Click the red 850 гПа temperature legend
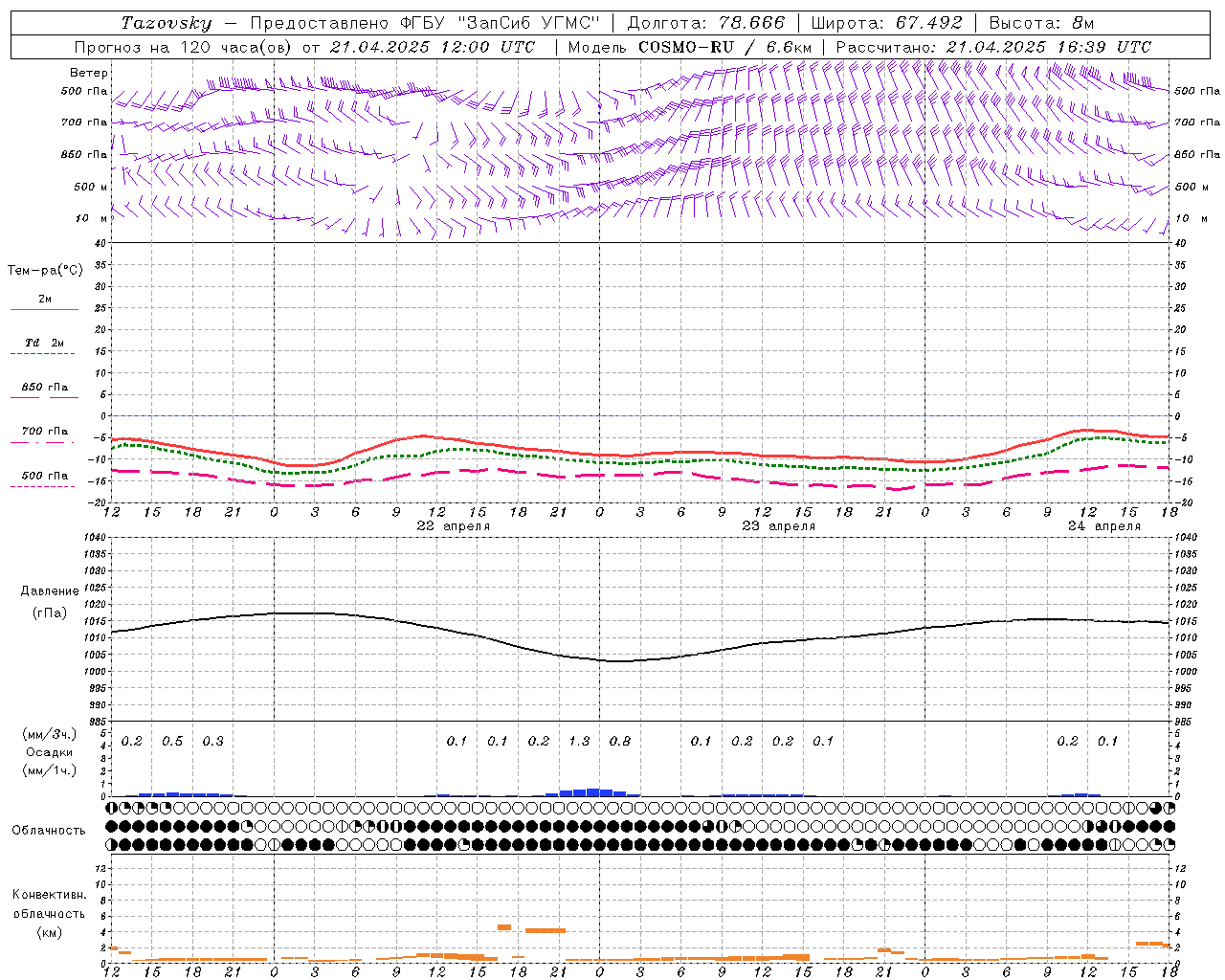1225x980 pixels. [44, 391]
